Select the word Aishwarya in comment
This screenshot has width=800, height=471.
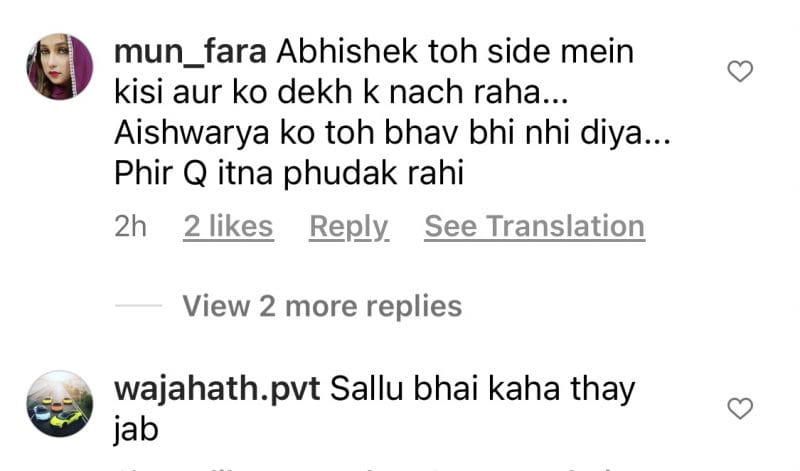point(192,134)
